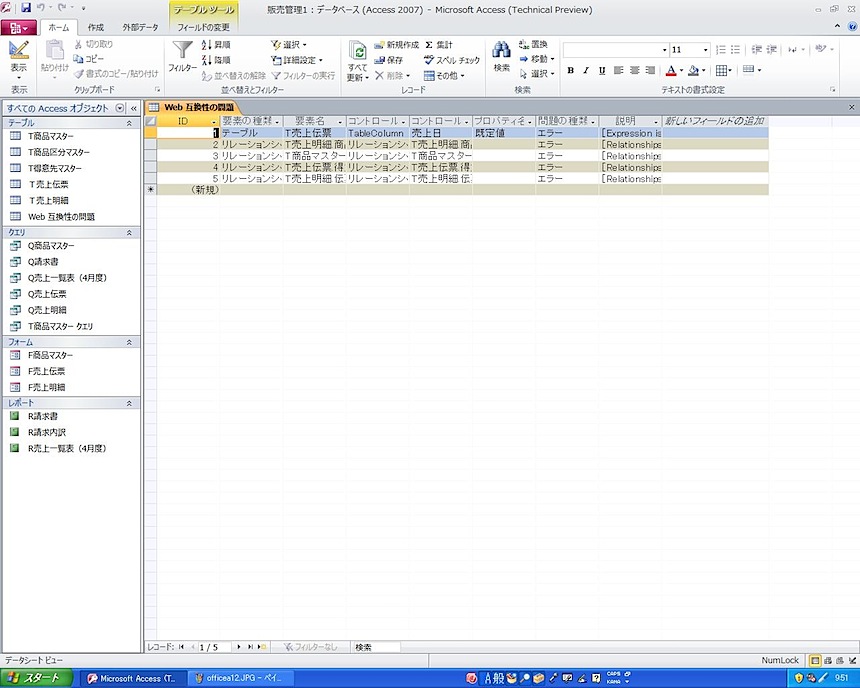Collapse the テーブル group

pyautogui.click(x=129, y=123)
